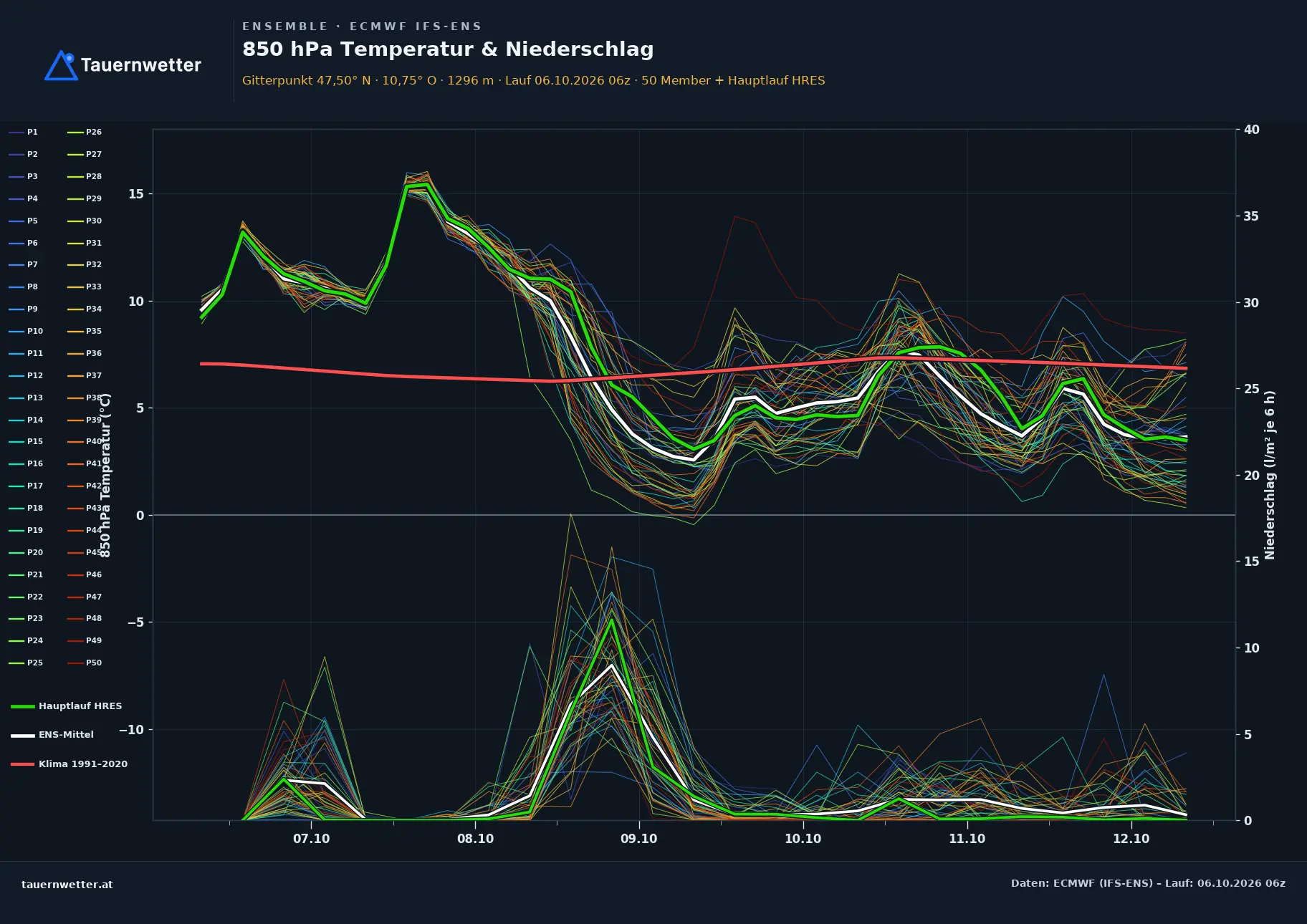
Task: Click the P50 member legend entry
Action: coord(85,663)
